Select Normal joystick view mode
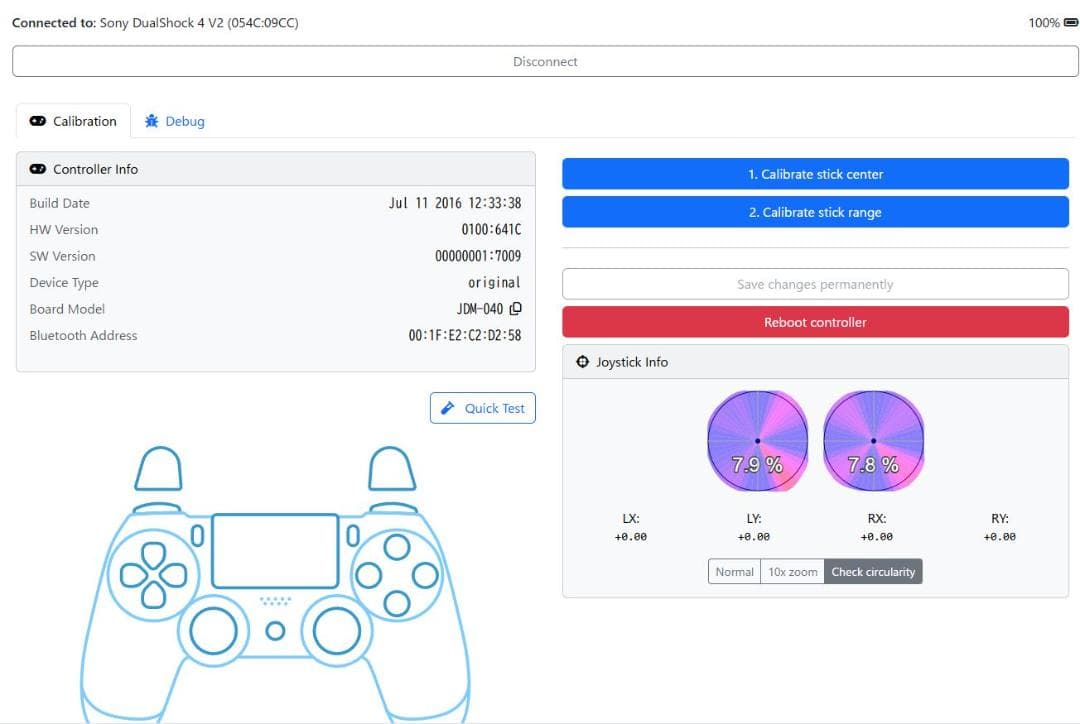This screenshot has height=724, width=1080. click(x=734, y=572)
